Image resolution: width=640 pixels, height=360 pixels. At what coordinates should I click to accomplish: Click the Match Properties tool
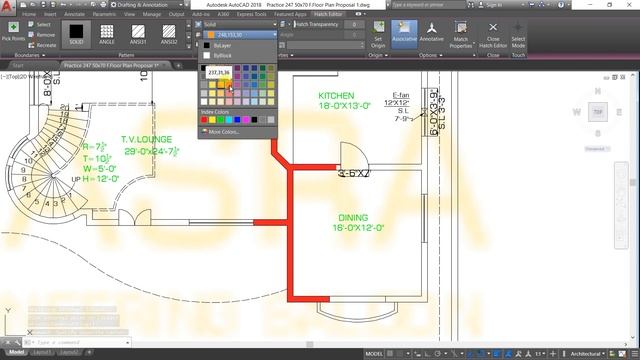[461, 35]
